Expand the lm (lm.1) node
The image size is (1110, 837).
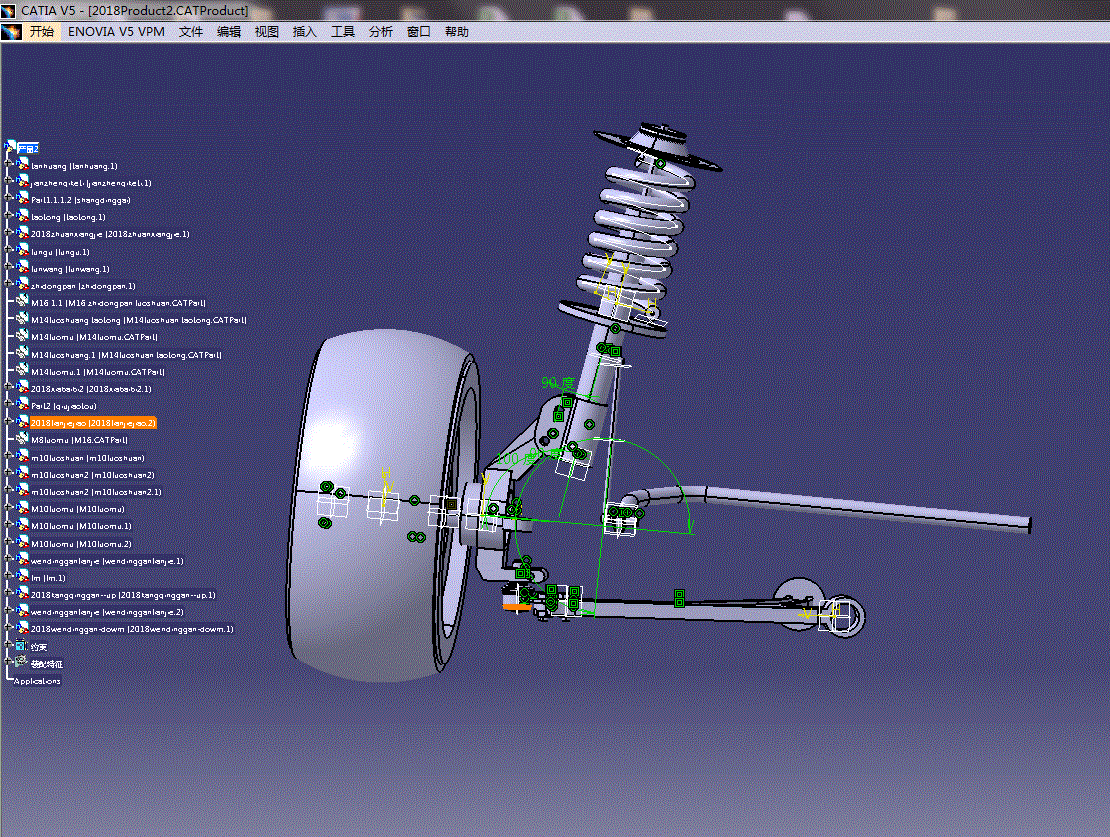[8, 576]
